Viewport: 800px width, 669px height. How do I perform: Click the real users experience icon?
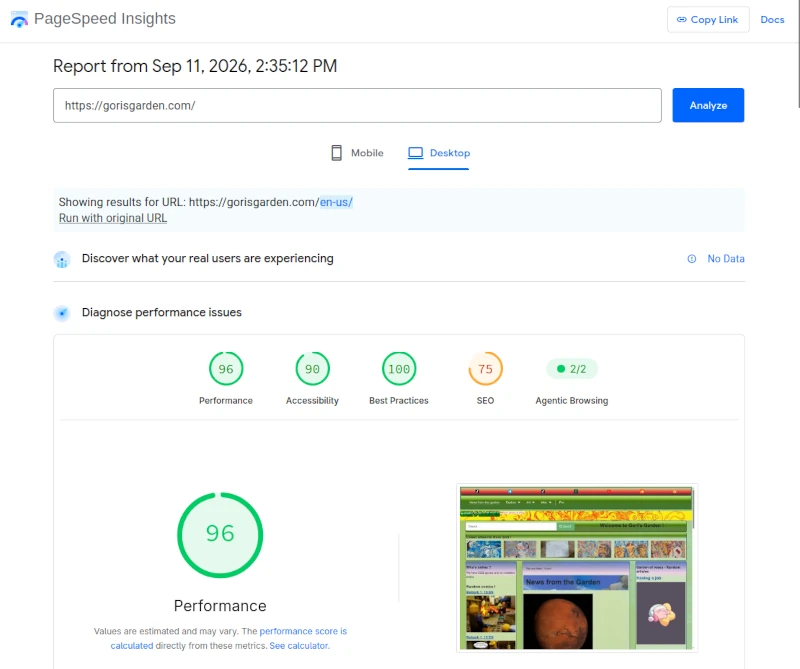point(62,260)
